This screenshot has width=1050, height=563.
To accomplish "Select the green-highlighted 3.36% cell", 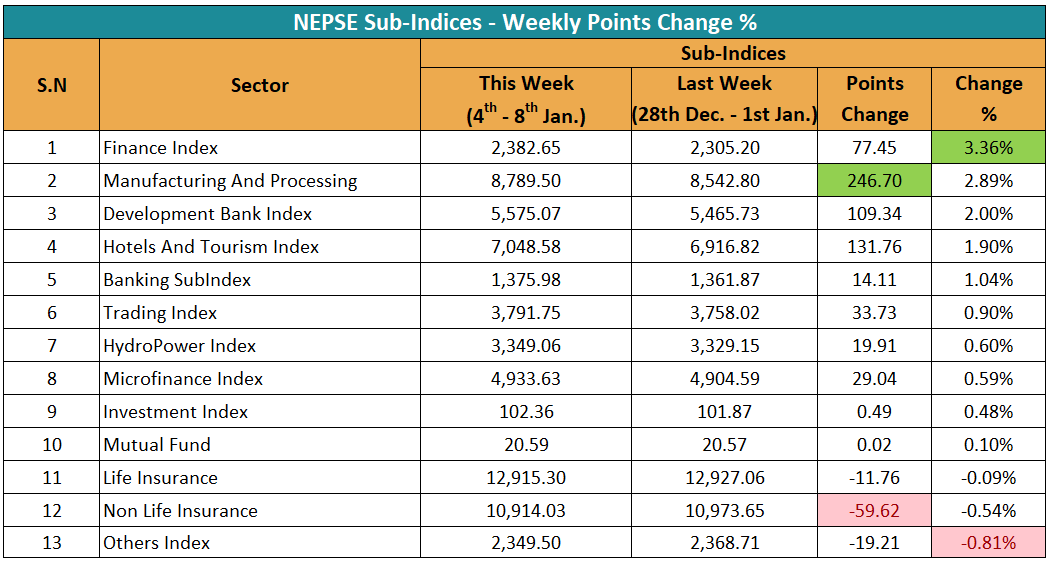I will point(988,148).
